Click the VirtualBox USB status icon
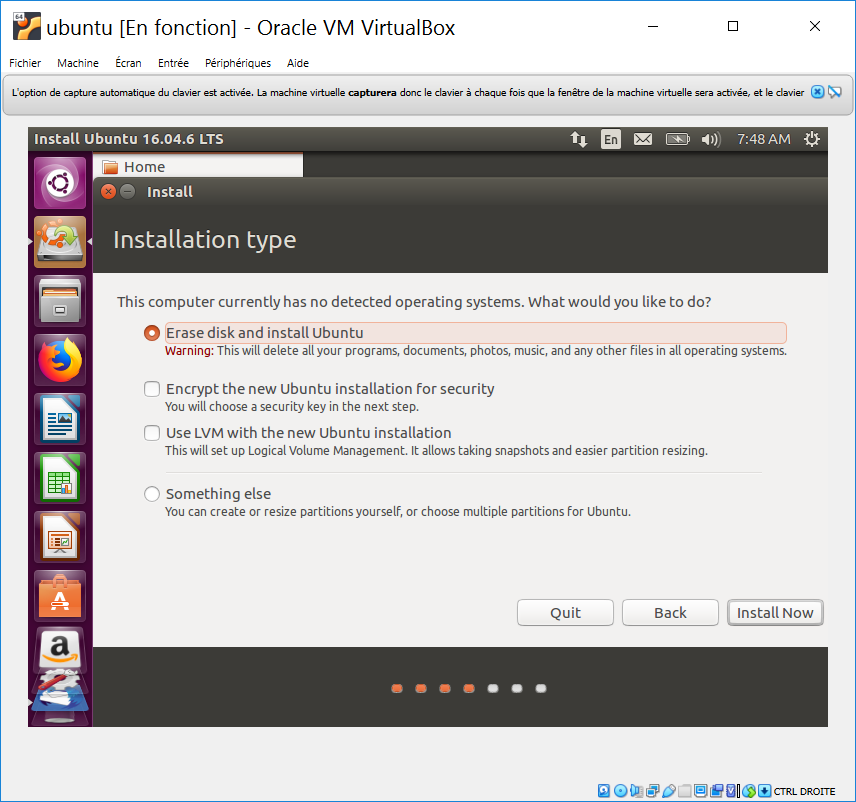 coord(669,791)
